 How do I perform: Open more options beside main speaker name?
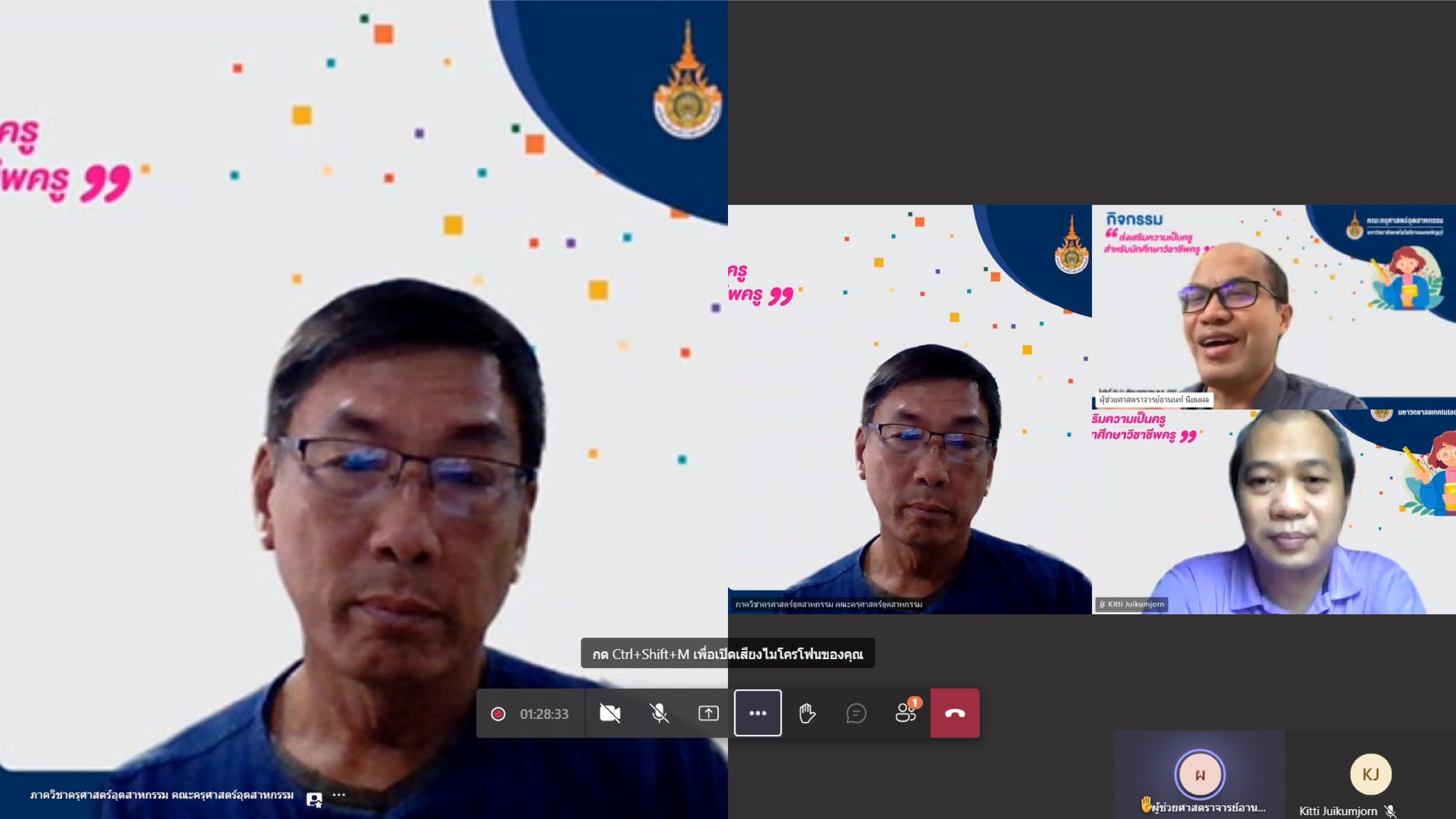tap(339, 795)
